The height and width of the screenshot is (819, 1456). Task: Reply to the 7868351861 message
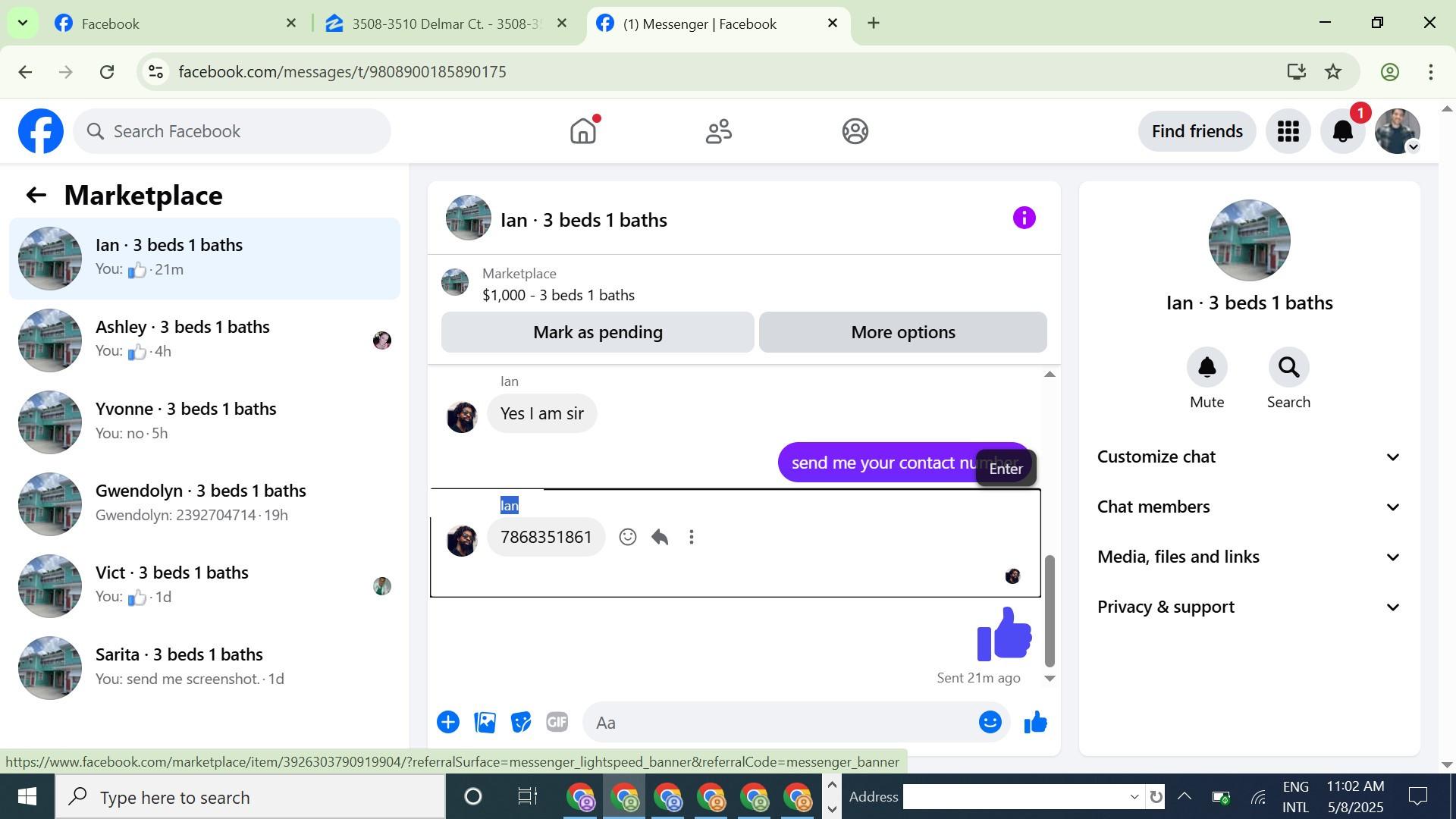(x=660, y=537)
